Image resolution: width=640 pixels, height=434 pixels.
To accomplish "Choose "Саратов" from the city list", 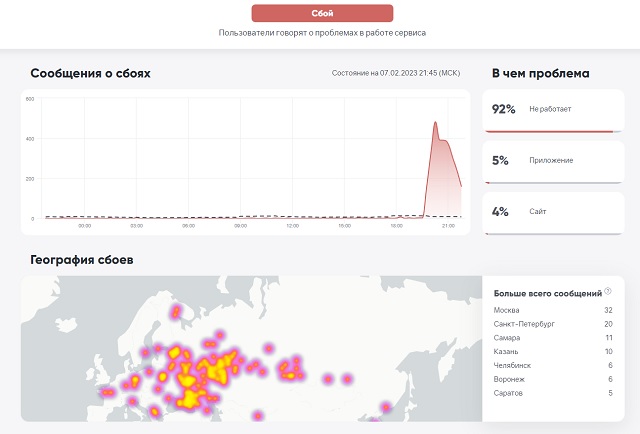I will (x=552, y=394).
